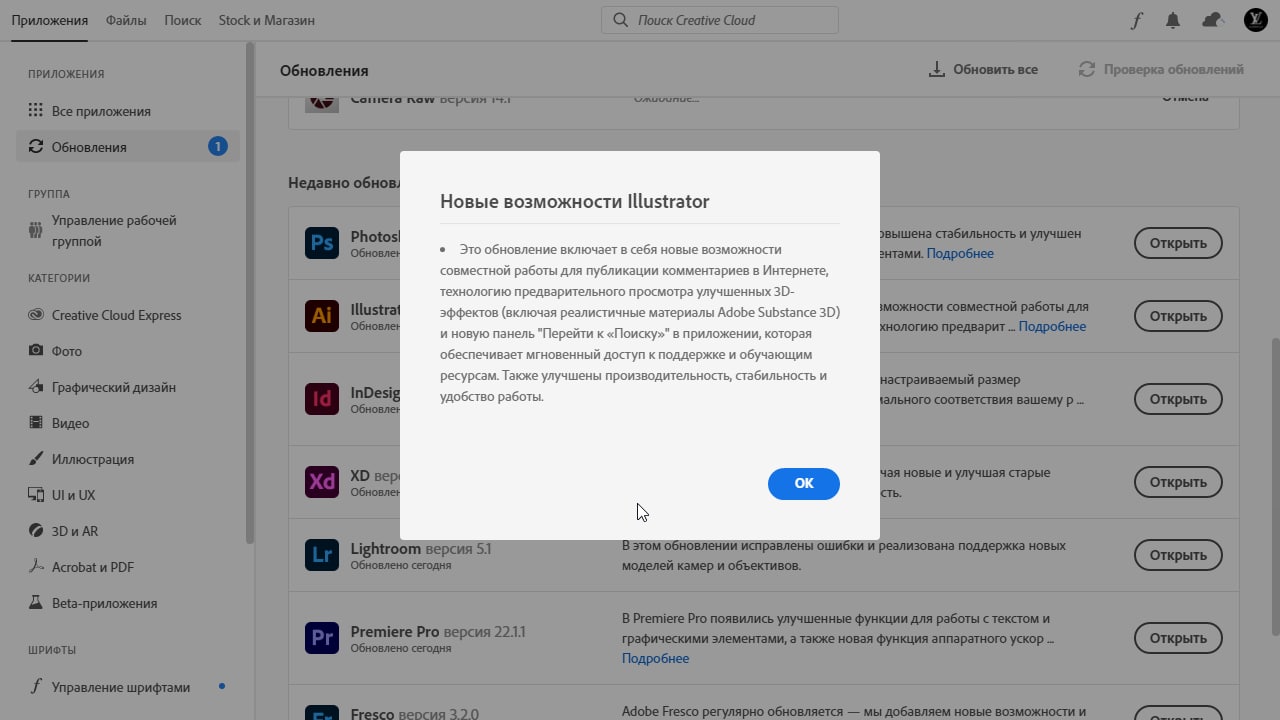The image size is (1280, 720).
Task: Open InDesign with its Открыть button
Action: pos(1178,399)
